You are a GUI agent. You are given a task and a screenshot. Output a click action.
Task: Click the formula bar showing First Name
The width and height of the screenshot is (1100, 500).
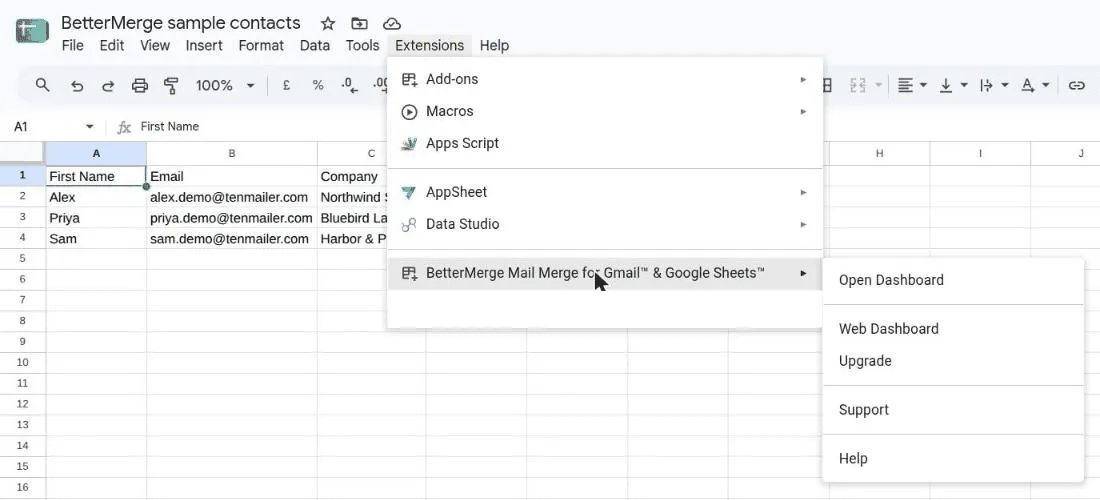170,127
